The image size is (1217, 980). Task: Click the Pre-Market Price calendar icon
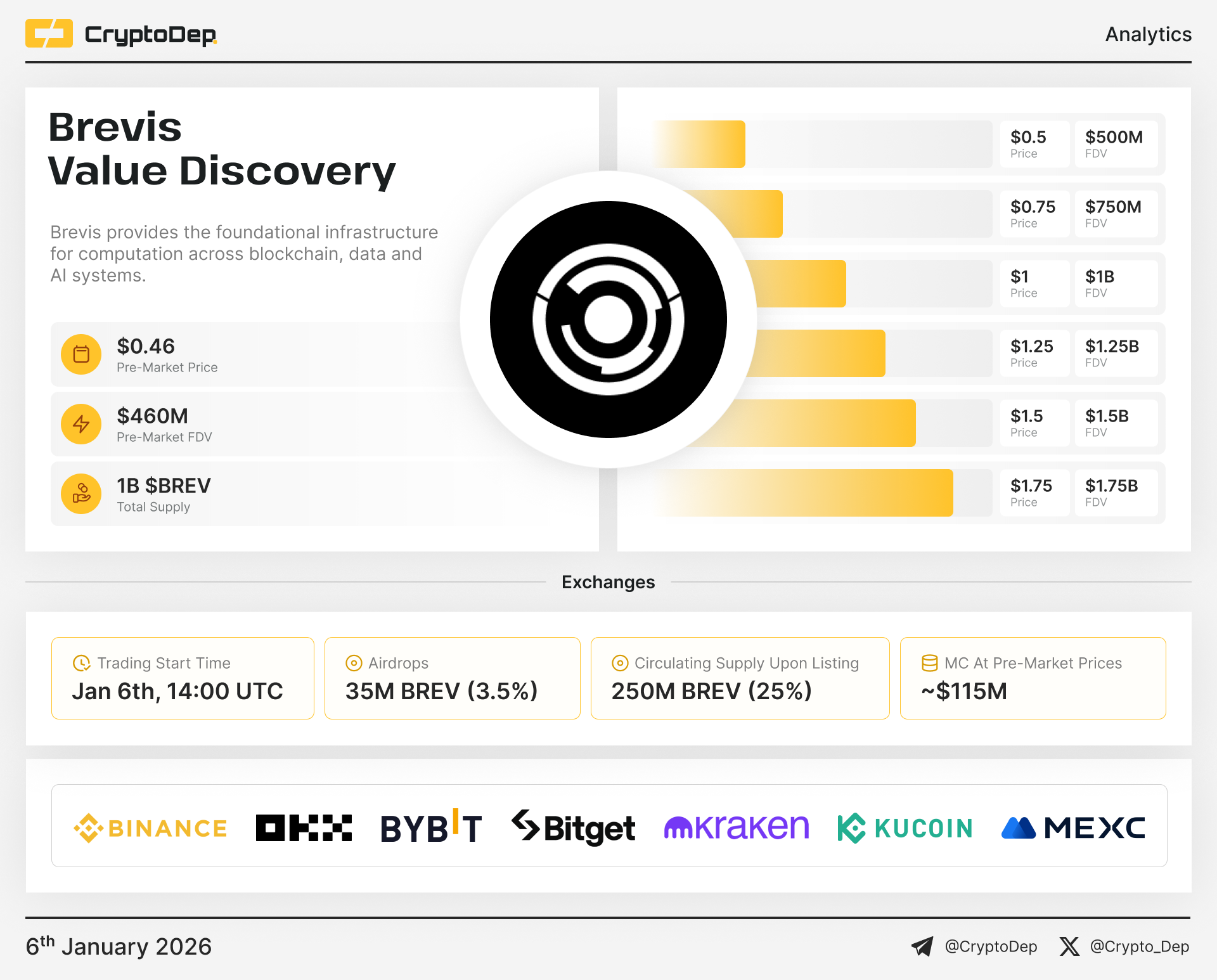(81, 354)
